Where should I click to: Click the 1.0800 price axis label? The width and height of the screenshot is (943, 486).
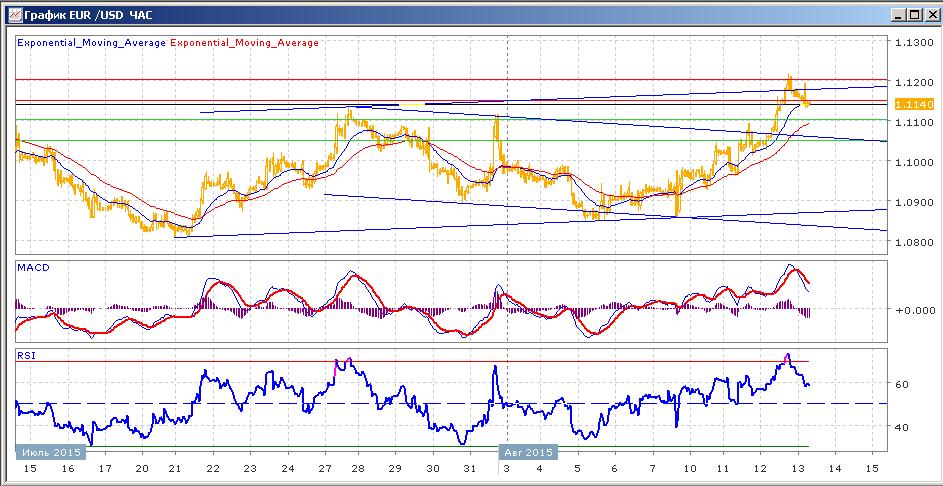click(914, 242)
